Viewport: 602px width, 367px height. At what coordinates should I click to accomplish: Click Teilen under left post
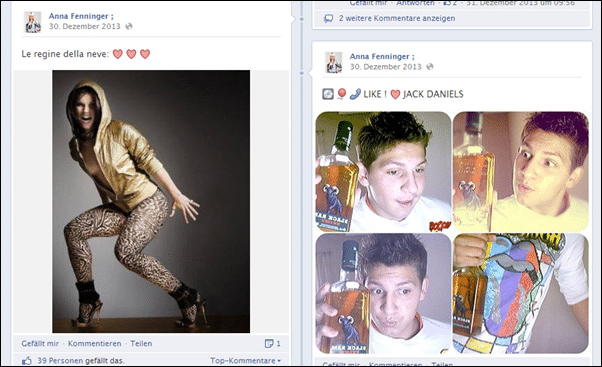[x=141, y=344]
